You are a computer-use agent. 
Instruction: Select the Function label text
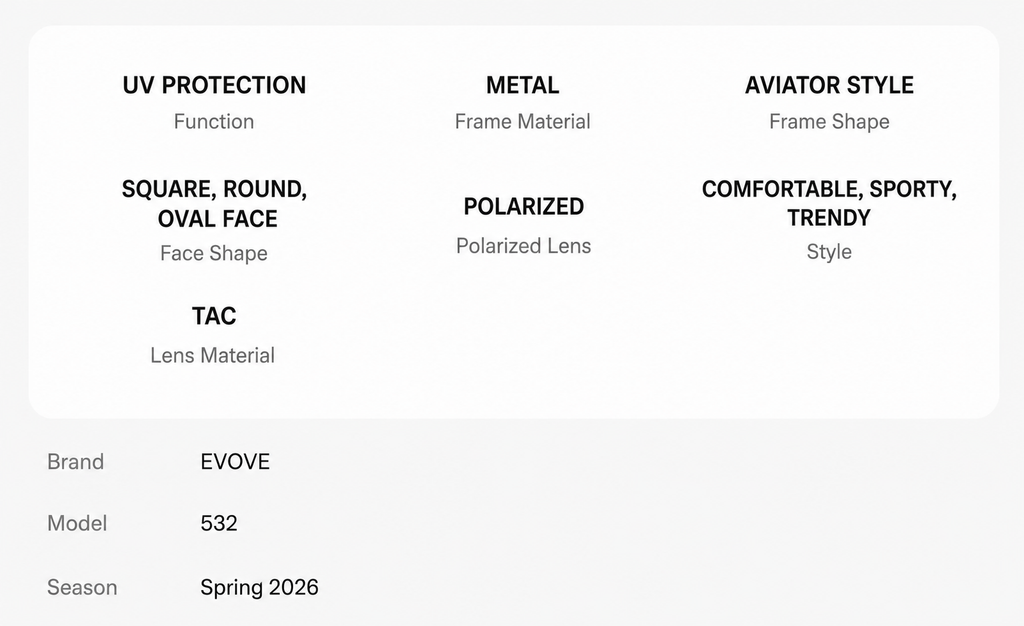click(x=214, y=121)
